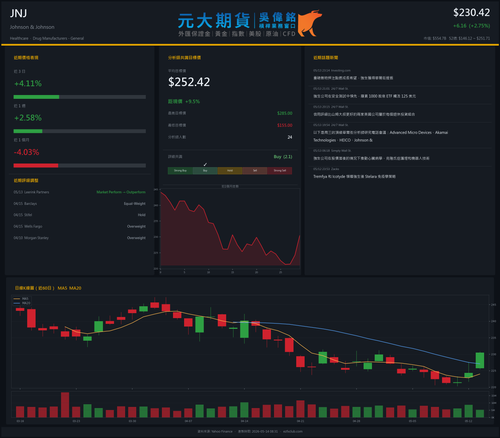Click the Johnson & Johnson company name
Viewport: 500px width, 438px height.
point(32,27)
